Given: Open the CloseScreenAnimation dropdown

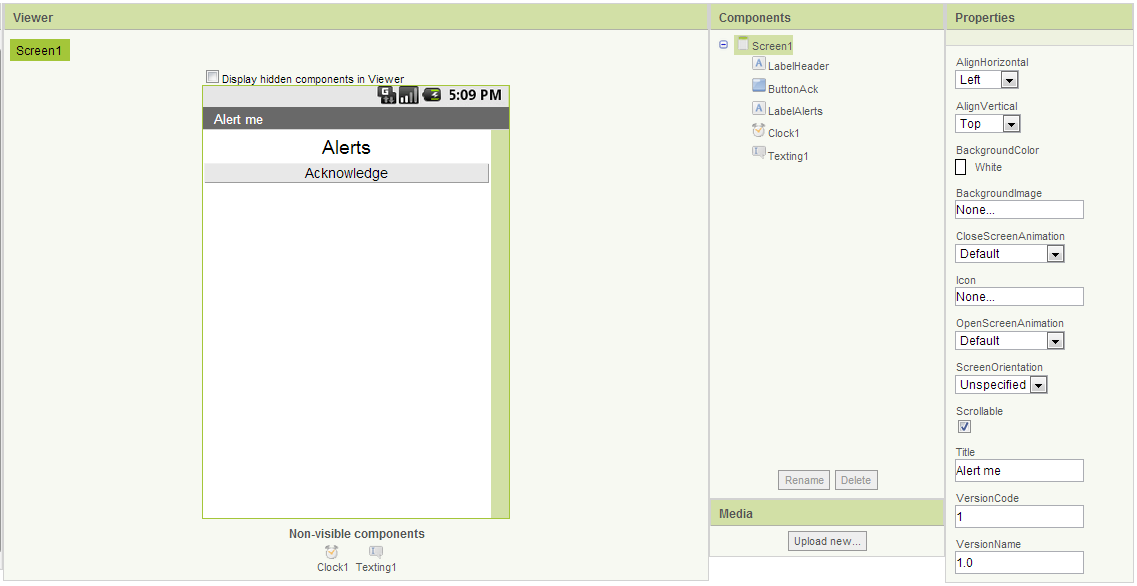Looking at the screenshot, I should click(x=1010, y=254).
